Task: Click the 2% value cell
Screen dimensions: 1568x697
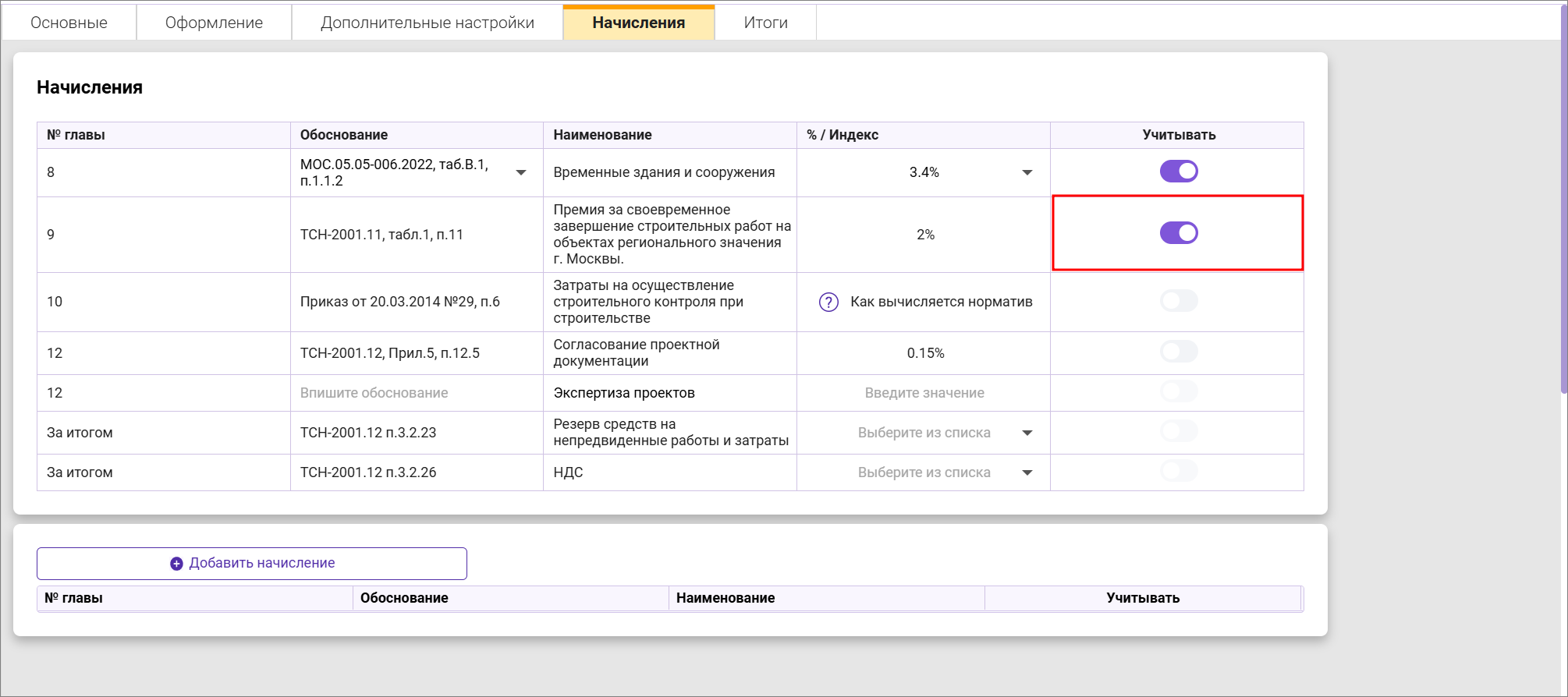Action: pyautogui.click(x=924, y=235)
